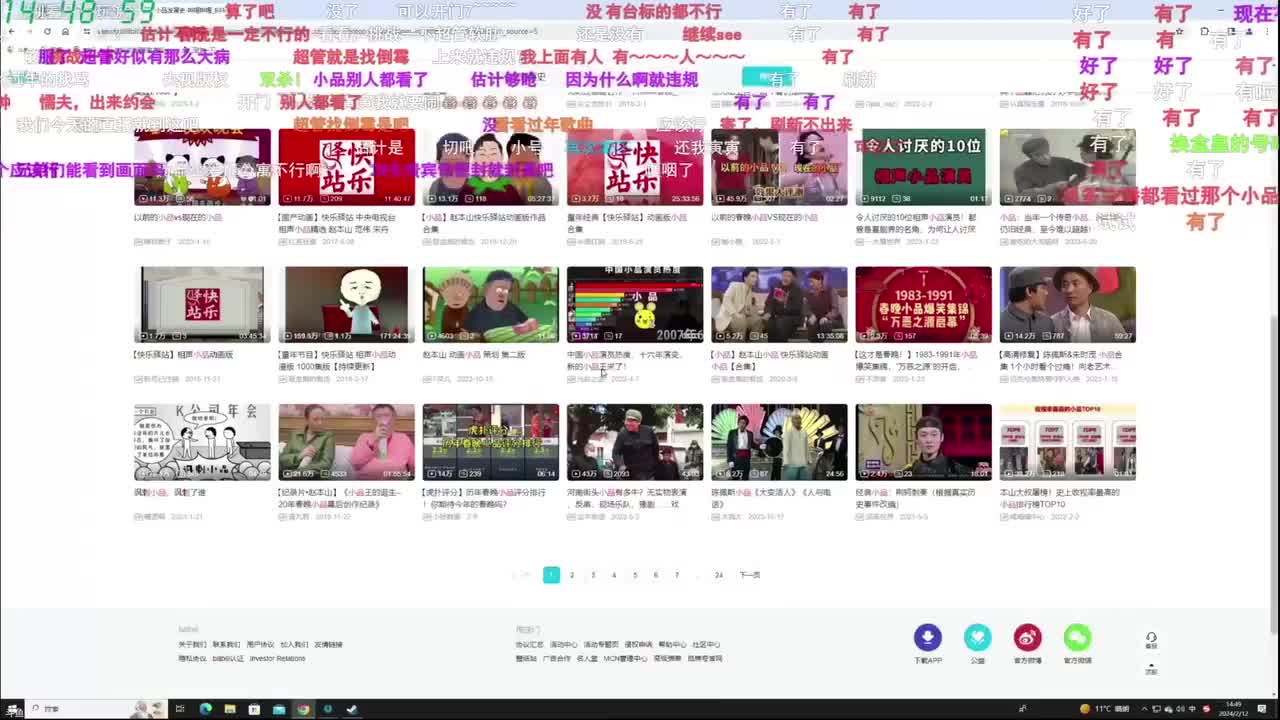Click the 帮助中心 footer link

click(673, 644)
